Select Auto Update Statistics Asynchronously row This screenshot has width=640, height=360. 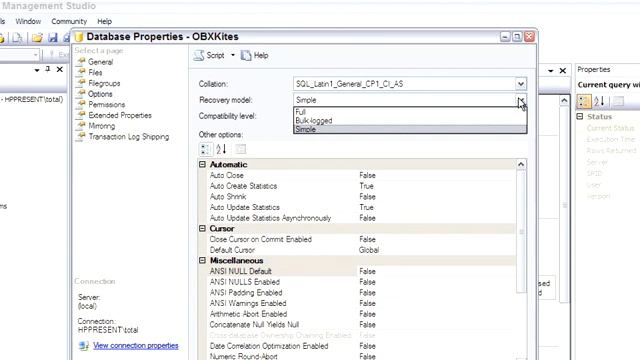pyautogui.click(x=362, y=218)
